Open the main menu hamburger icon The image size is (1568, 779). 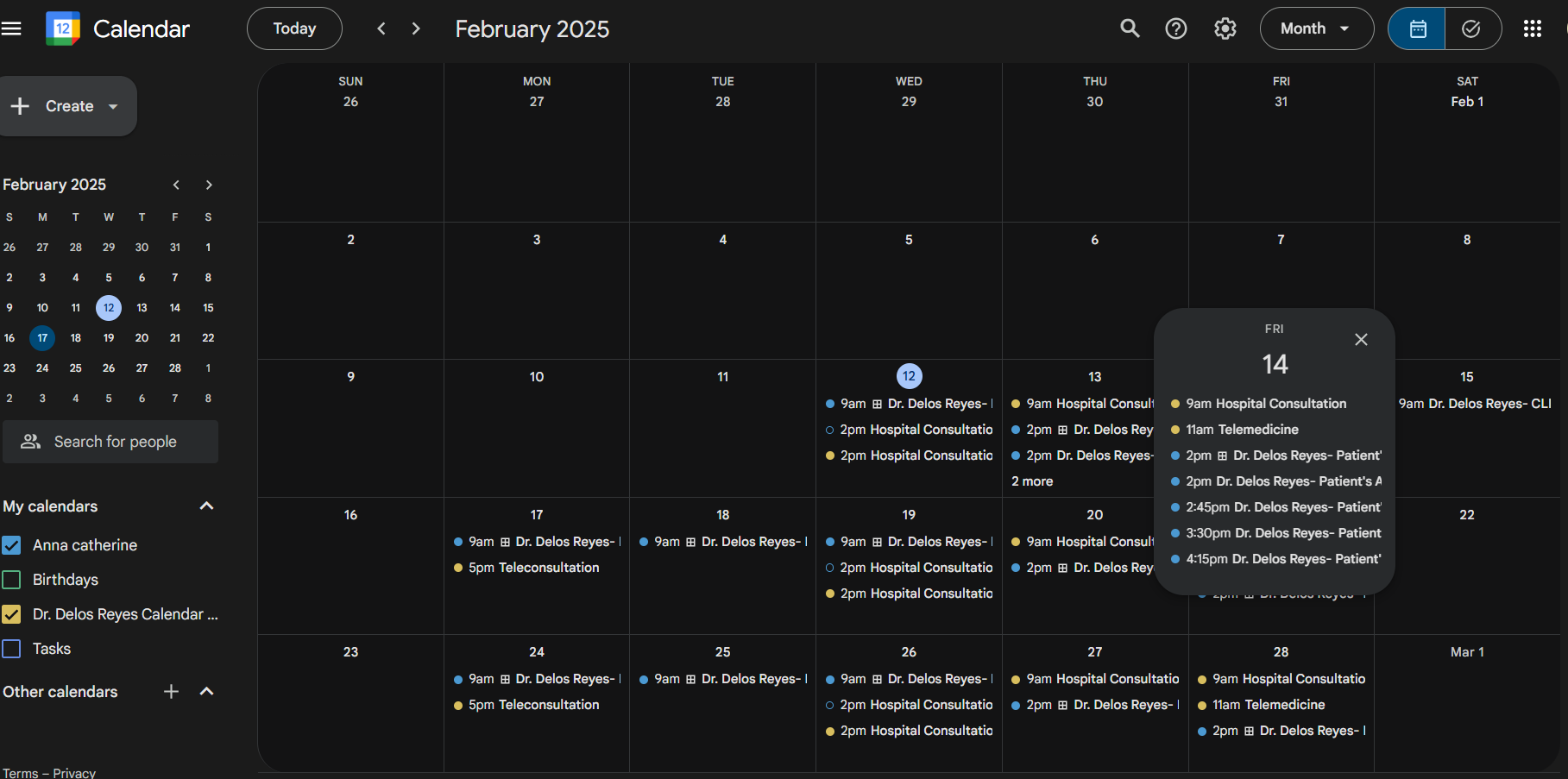point(11,28)
